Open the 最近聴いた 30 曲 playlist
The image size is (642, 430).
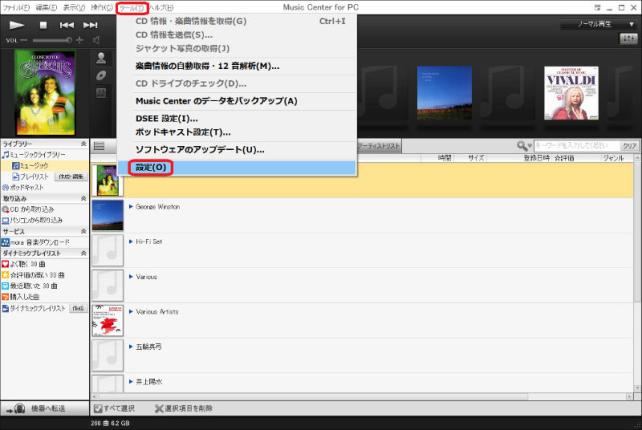pos(29,286)
